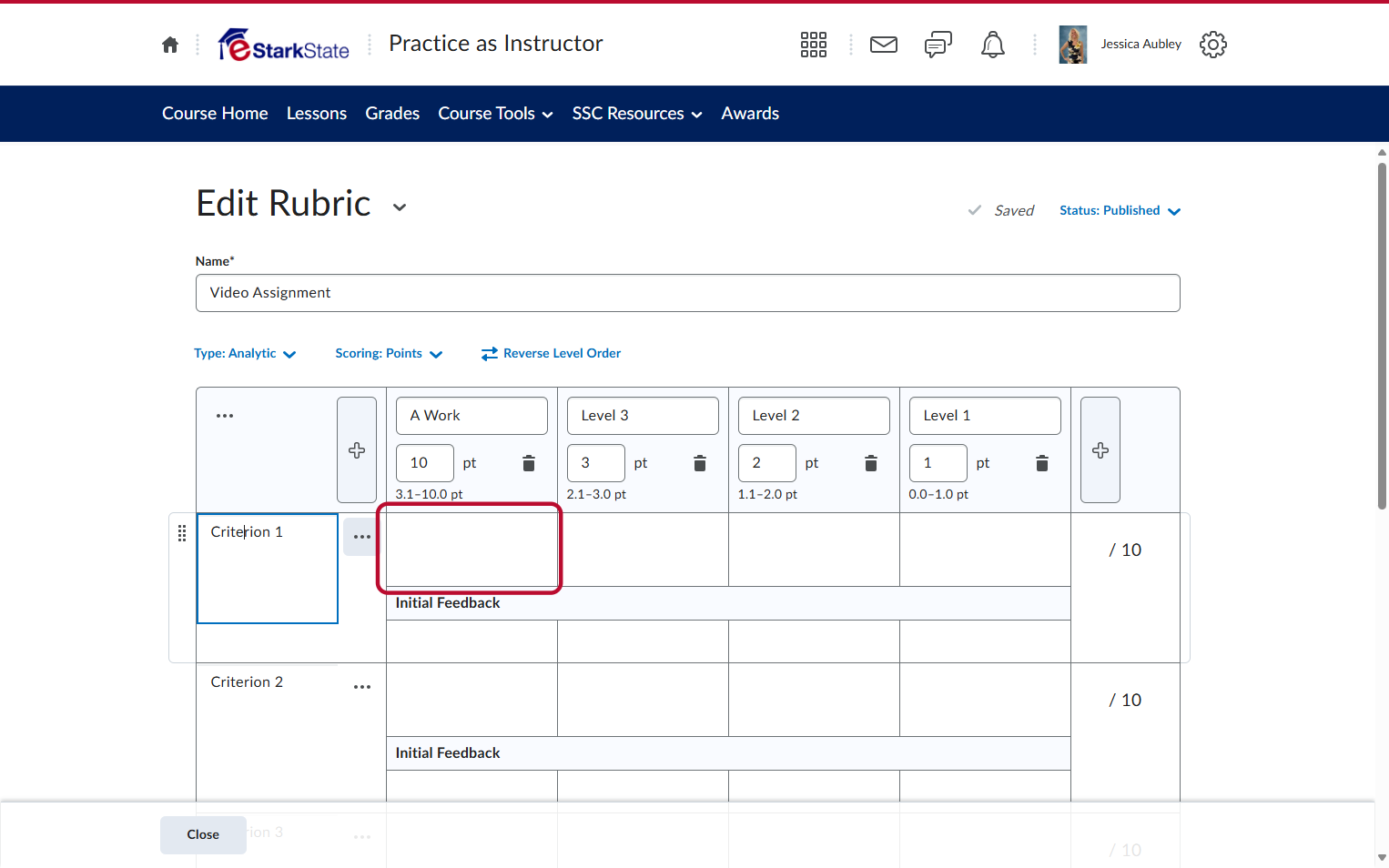Open the Grades nav item
This screenshot has height=868, width=1389.
(x=392, y=114)
